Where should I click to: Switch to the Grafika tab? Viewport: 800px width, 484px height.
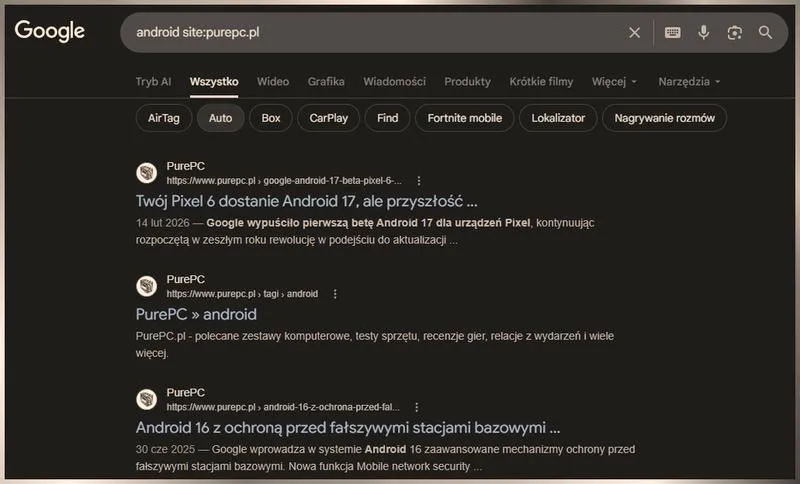[326, 82]
